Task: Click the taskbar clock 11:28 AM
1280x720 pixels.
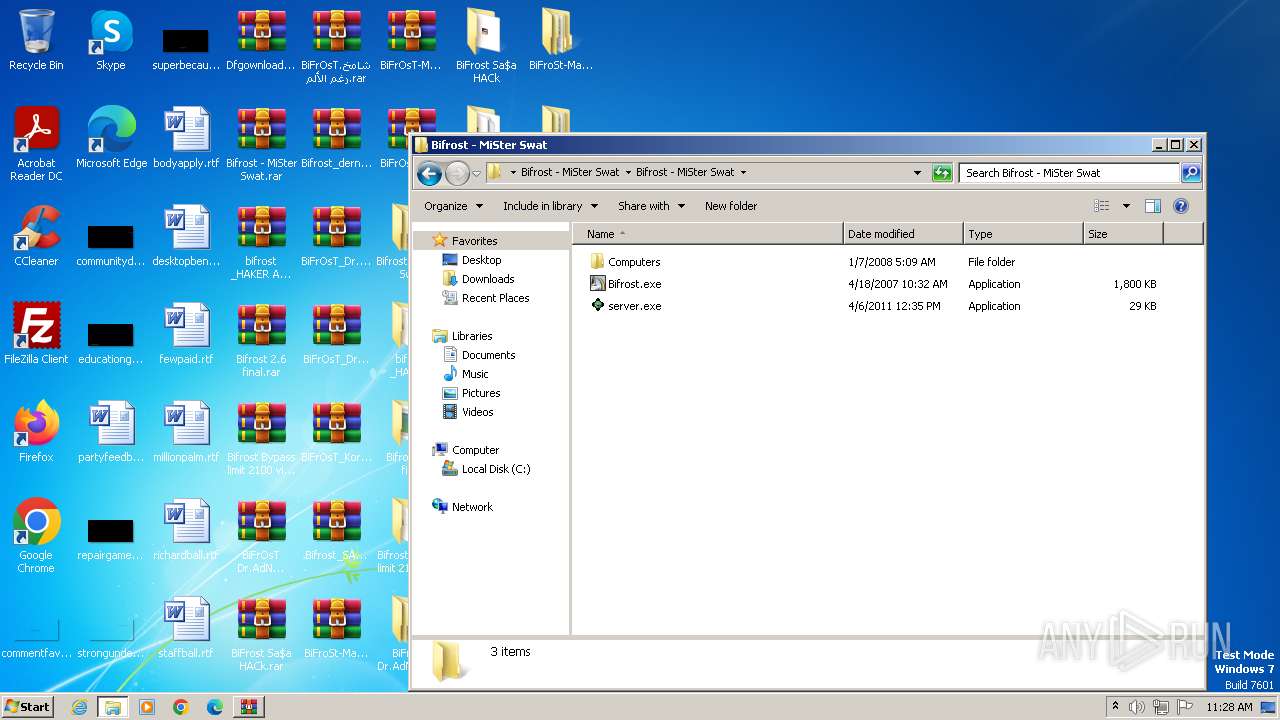Action: pos(1229,707)
